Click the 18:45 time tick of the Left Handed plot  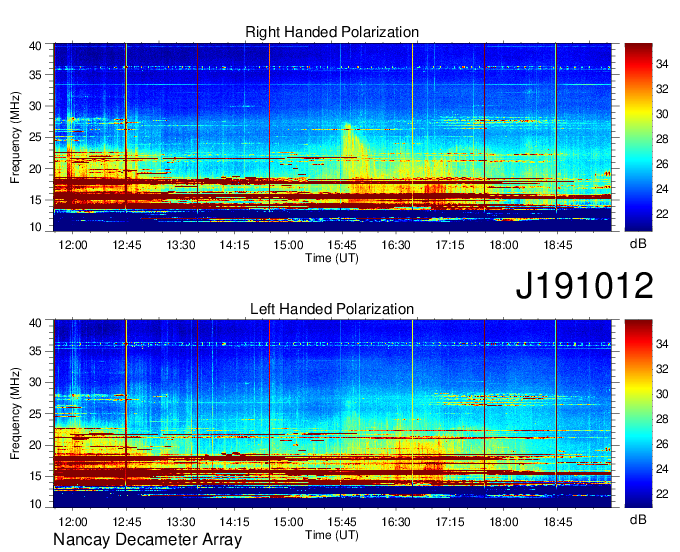[x=558, y=522]
